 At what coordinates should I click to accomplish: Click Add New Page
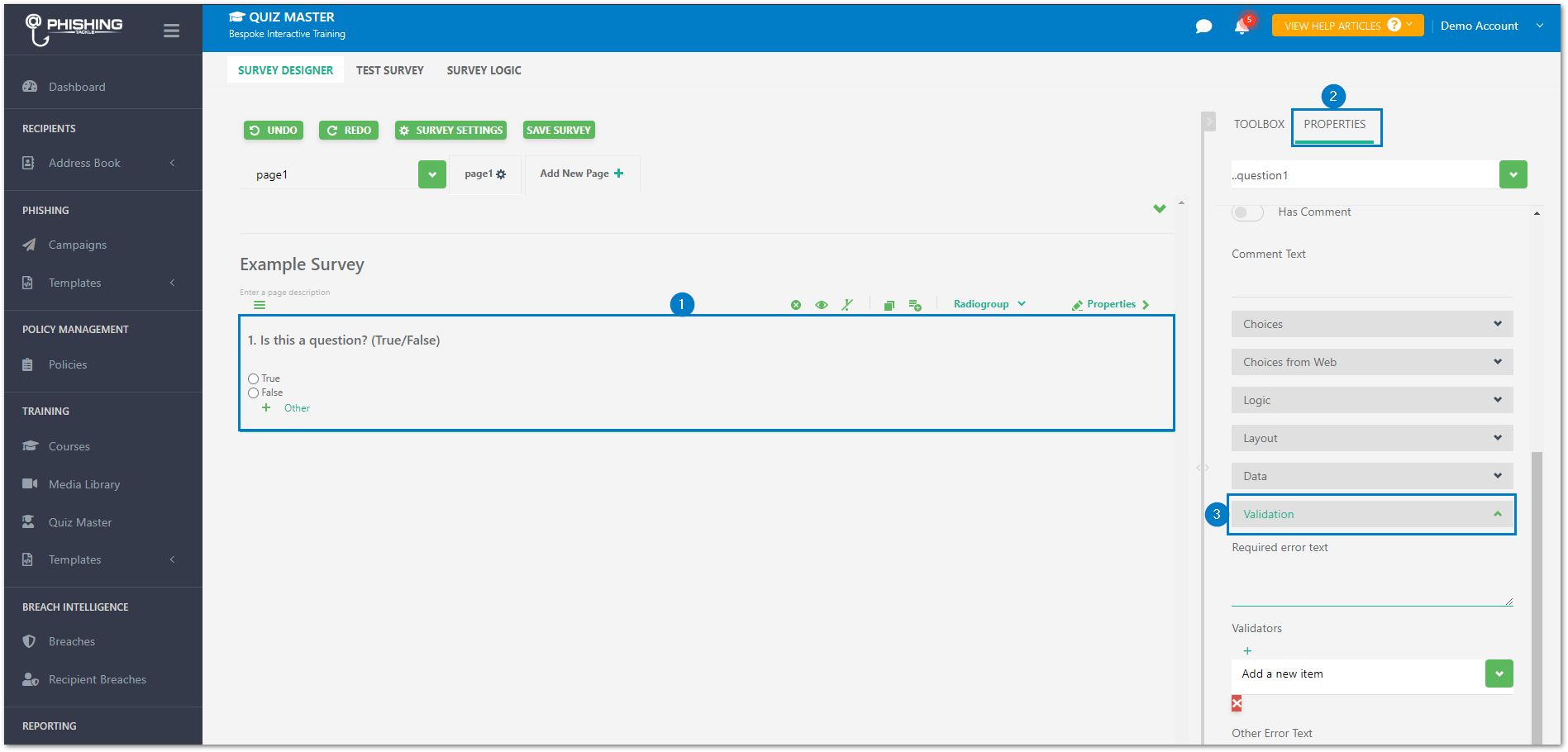(x=582, y=174)
